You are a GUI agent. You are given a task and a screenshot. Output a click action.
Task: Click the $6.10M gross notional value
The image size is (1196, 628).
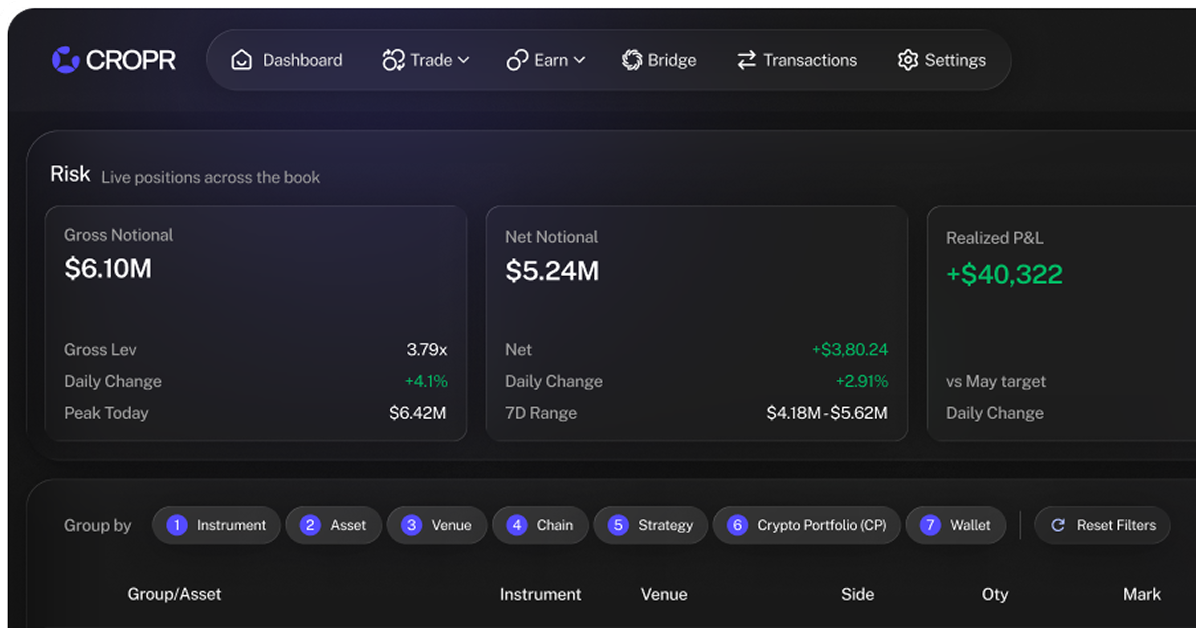pyautogui.click(x=108, y=268)
